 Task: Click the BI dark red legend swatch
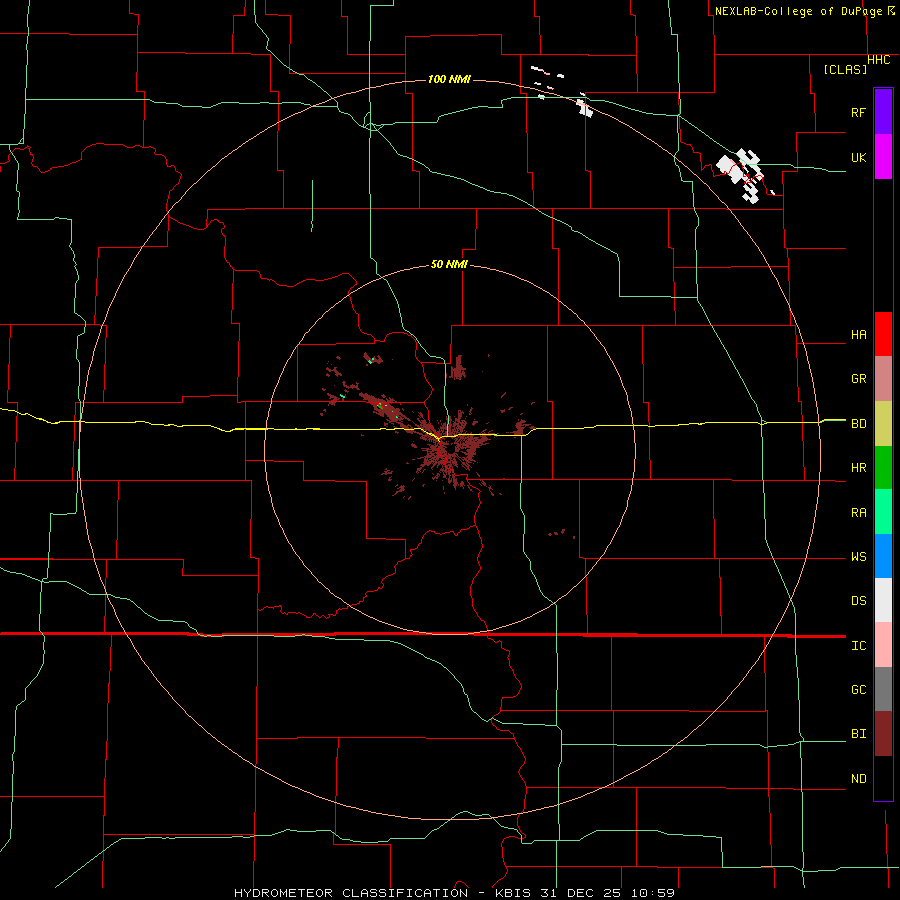[883, 734]
